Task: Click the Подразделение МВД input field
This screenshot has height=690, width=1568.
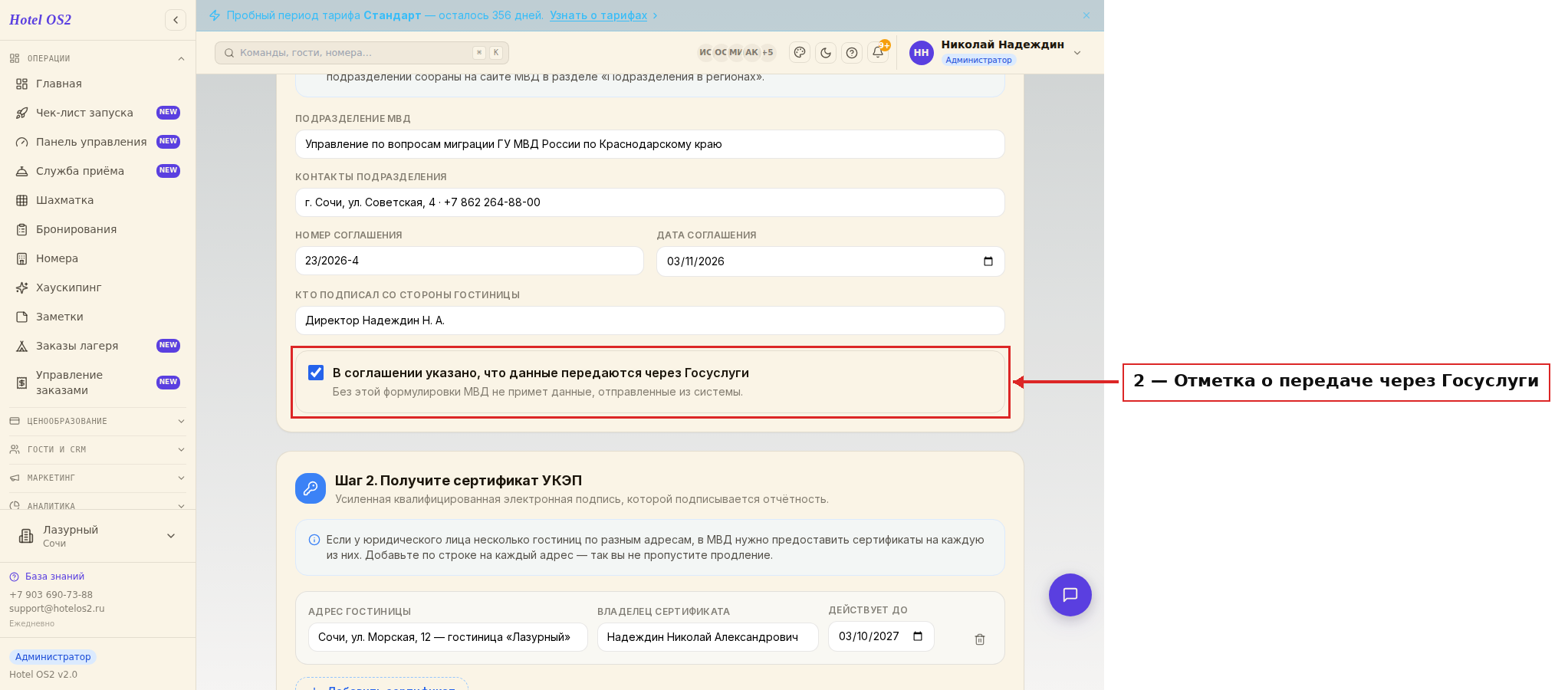Action: click(x=650, y=144)
